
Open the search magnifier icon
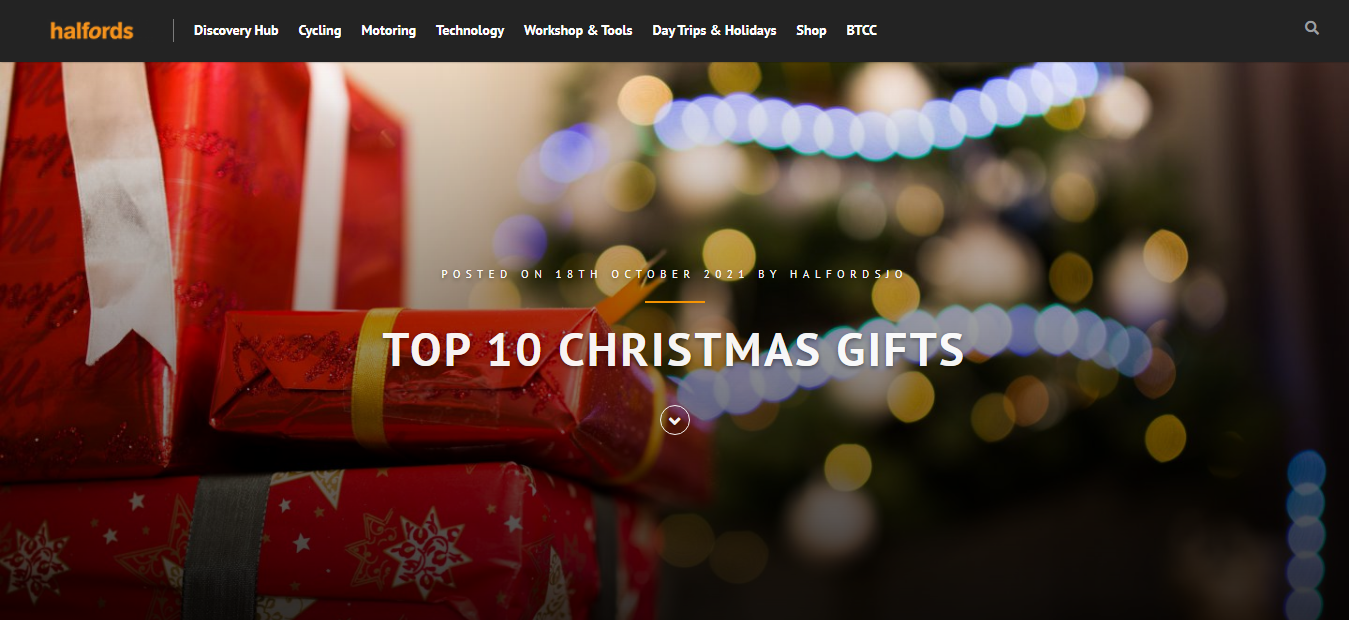(x=1312, y=29)
